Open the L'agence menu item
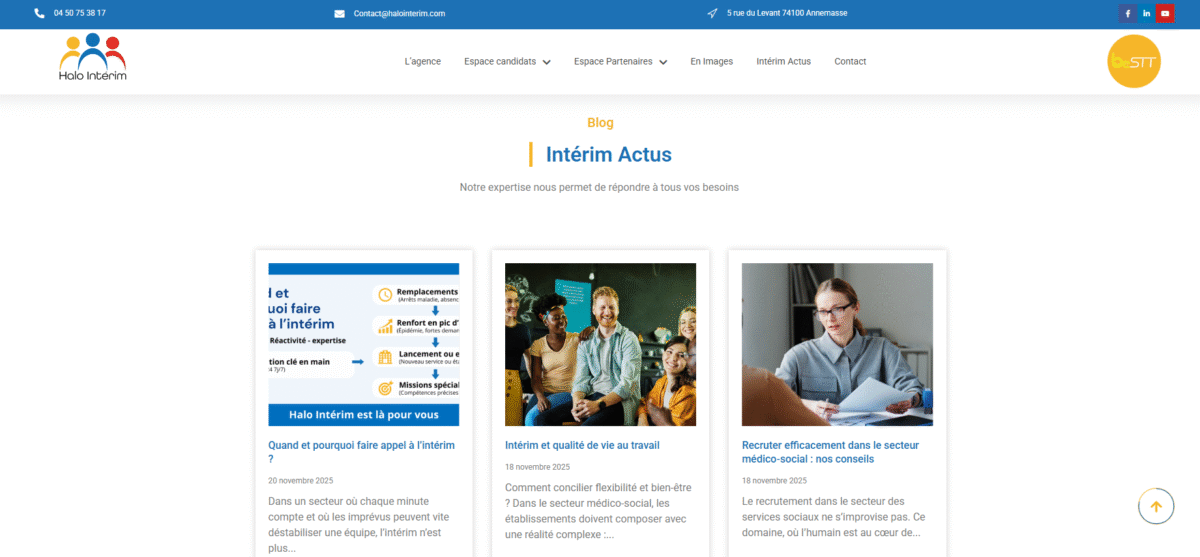 pyautogui.click(x=422, y=61)
